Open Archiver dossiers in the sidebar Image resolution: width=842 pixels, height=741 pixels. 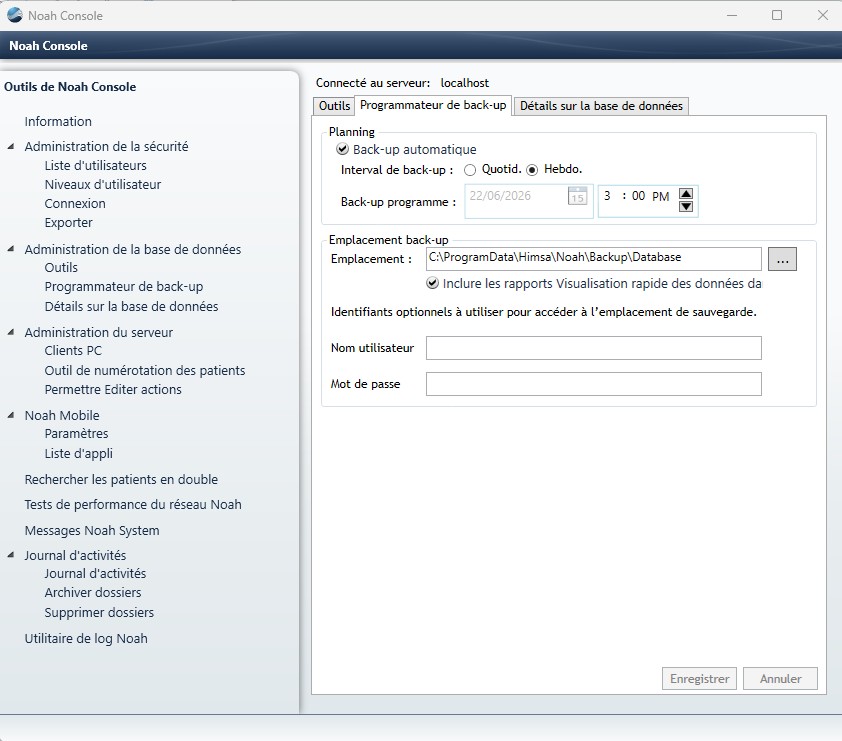tap(93, 593)
